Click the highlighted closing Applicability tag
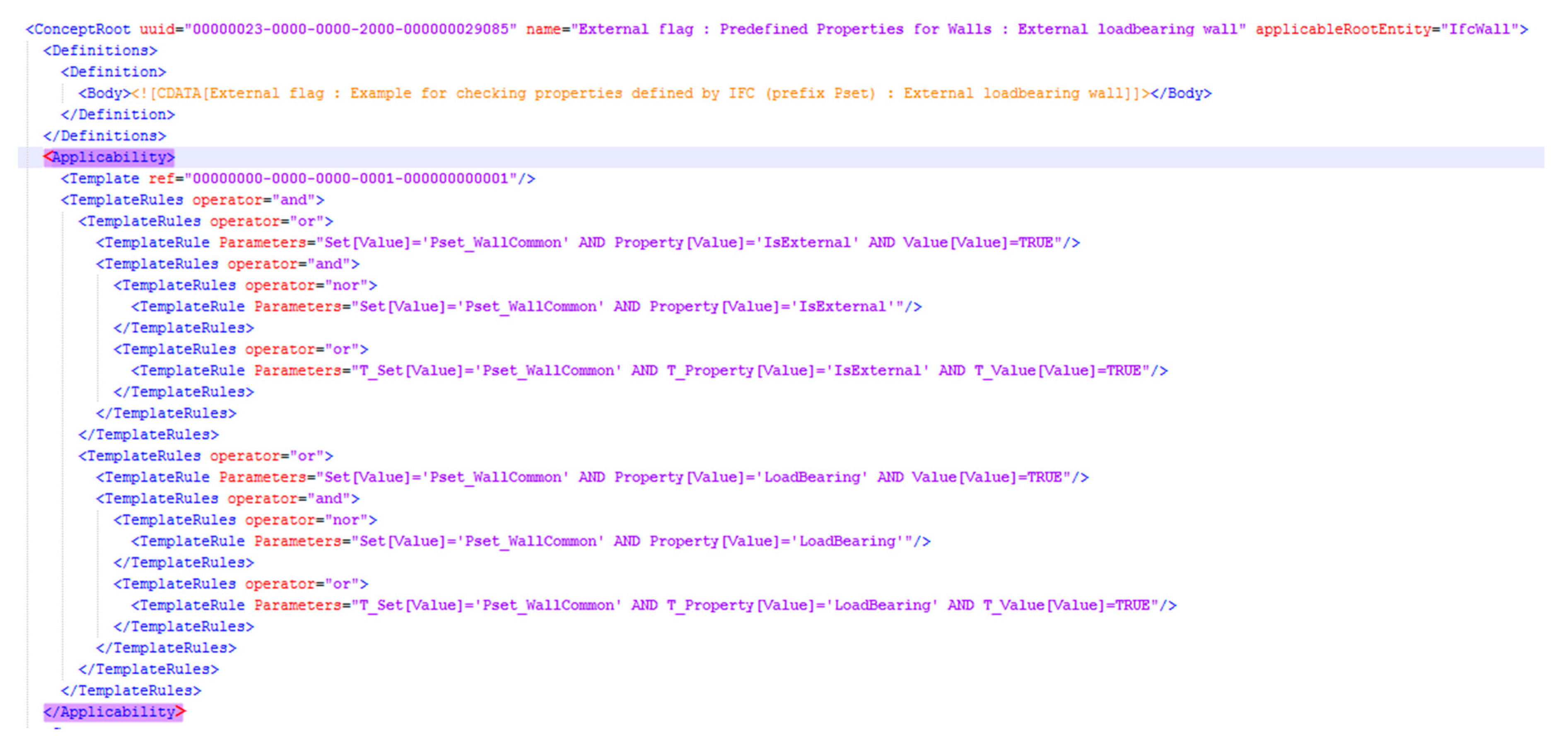Screen dimensions: 1568x748 coord(114,712)
